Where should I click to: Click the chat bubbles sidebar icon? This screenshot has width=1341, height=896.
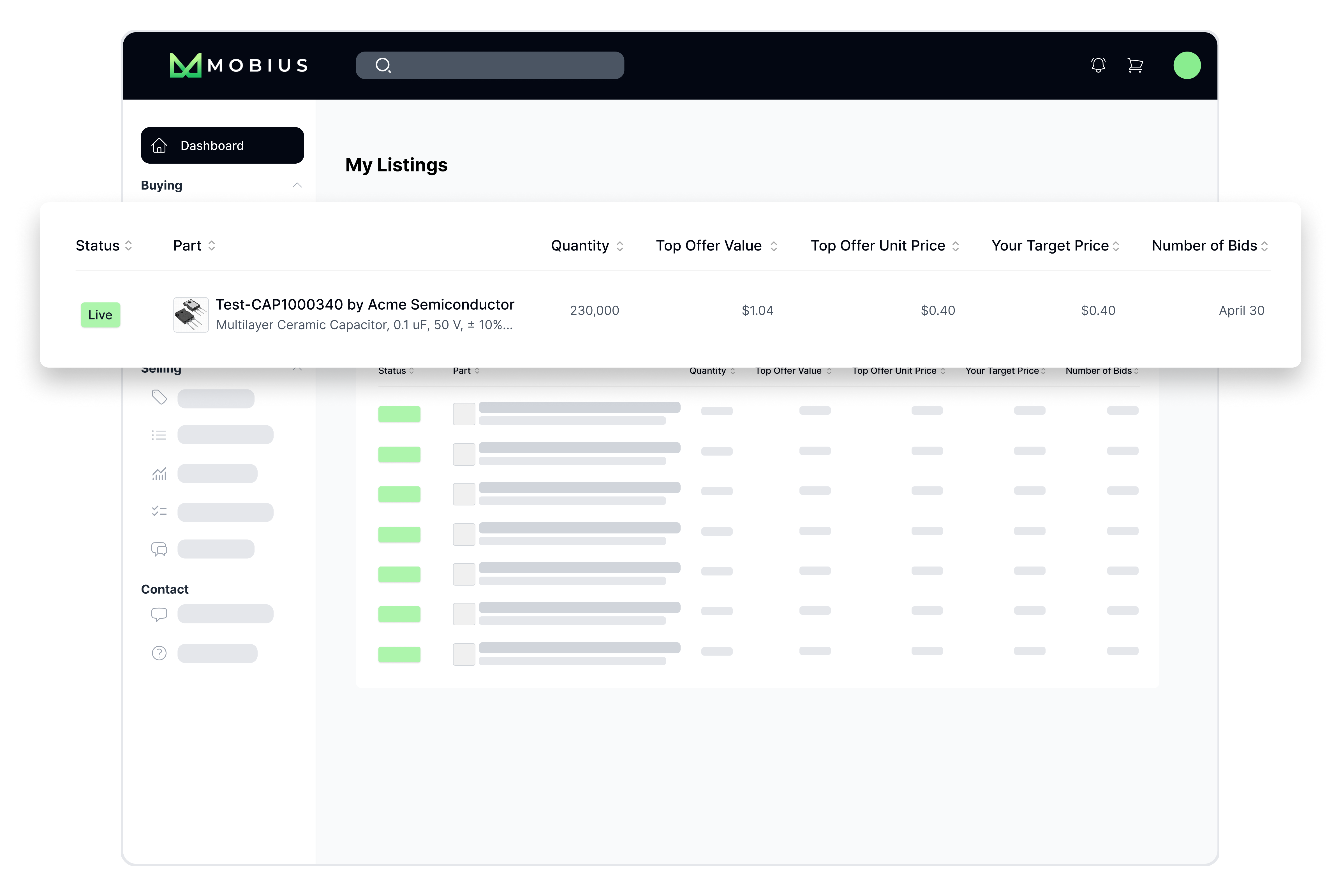(x=159, y=549)
